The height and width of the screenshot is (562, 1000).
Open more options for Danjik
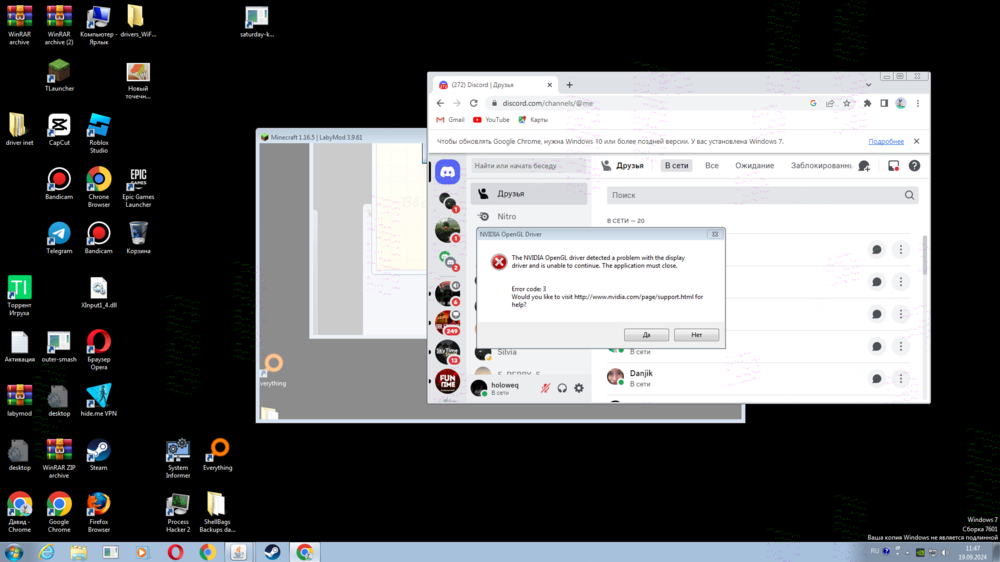[x=901, y=378]
